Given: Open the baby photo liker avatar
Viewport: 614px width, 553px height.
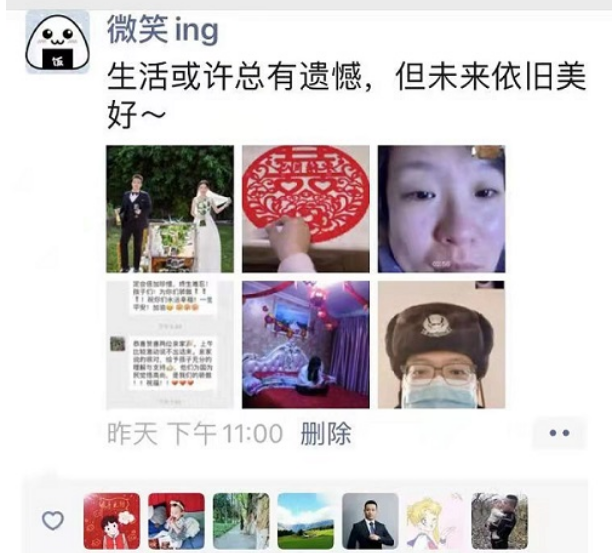Looking at the screenshot, I should 176,521.
